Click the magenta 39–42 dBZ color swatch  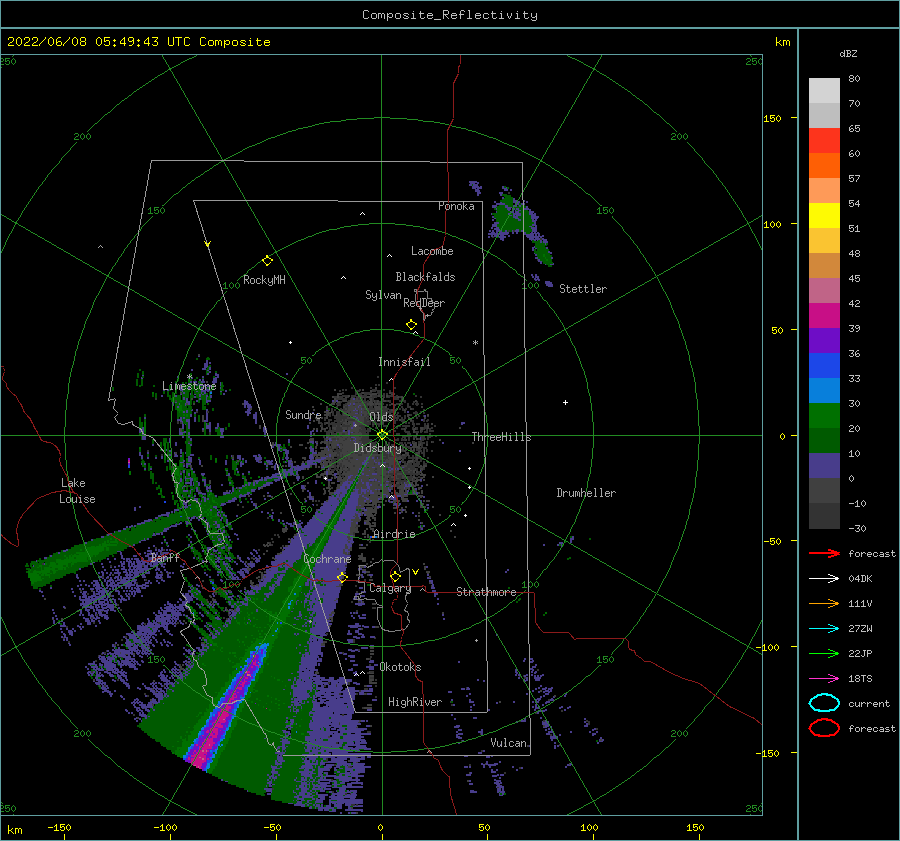824,316
